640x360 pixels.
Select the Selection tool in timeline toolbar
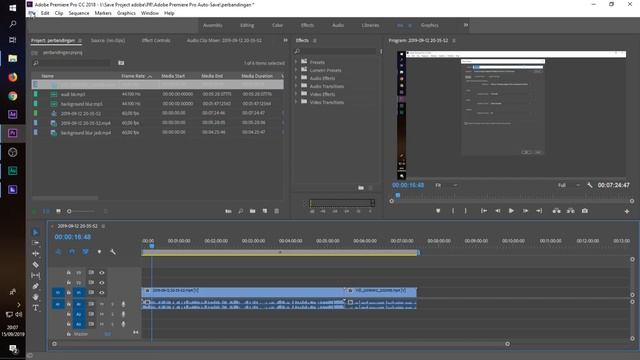click(36, 232)
